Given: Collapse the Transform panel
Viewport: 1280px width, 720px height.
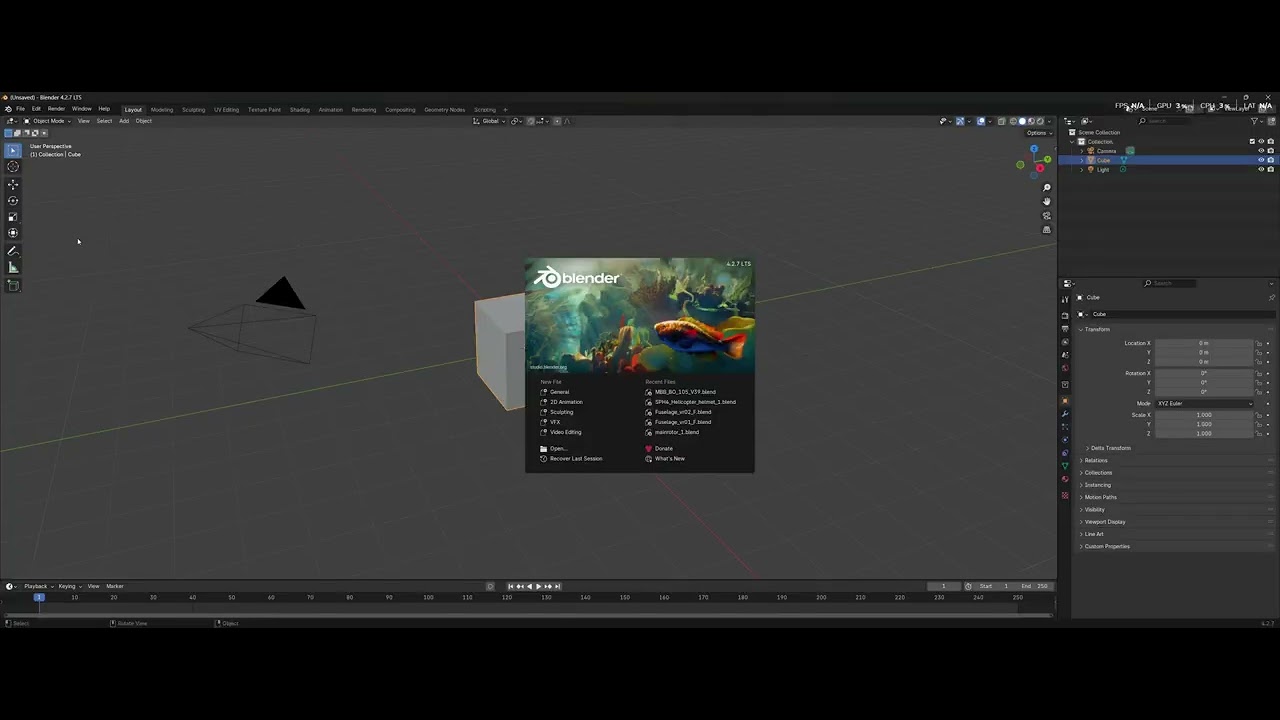Looking at the screenshot, I should (x=1095, y=329).
